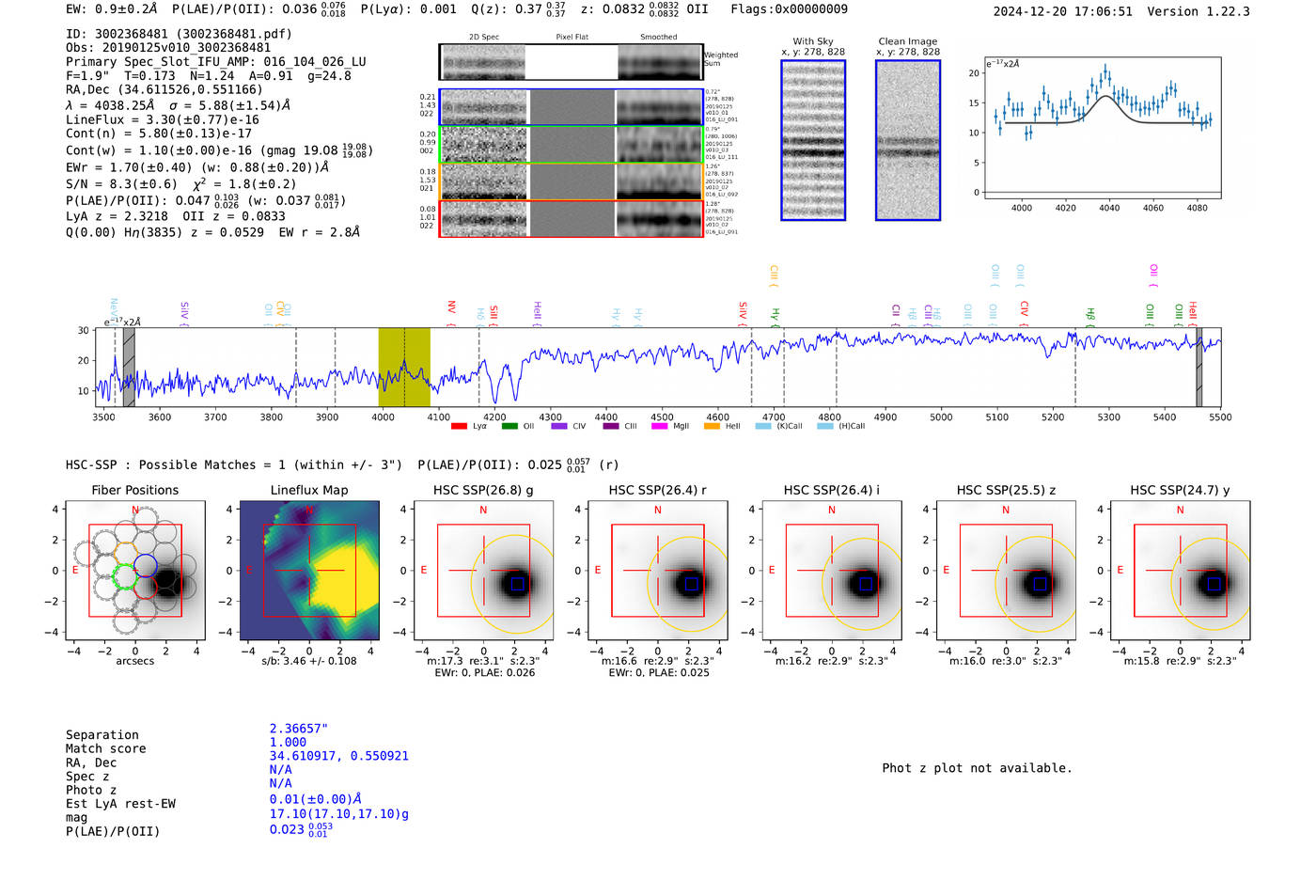This screenshot has height=896, width=1316.
Task: Open the HSC SSP(25.5) z image
Action: [x=1006, y=570]
